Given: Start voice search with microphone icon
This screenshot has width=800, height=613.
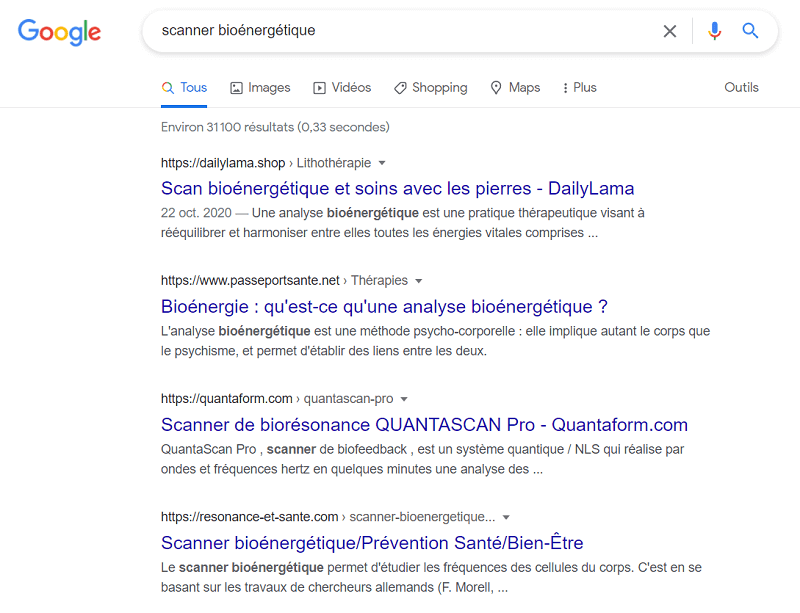Looking at the screenshot, I should pyautogui.click(x=714, y=31).
